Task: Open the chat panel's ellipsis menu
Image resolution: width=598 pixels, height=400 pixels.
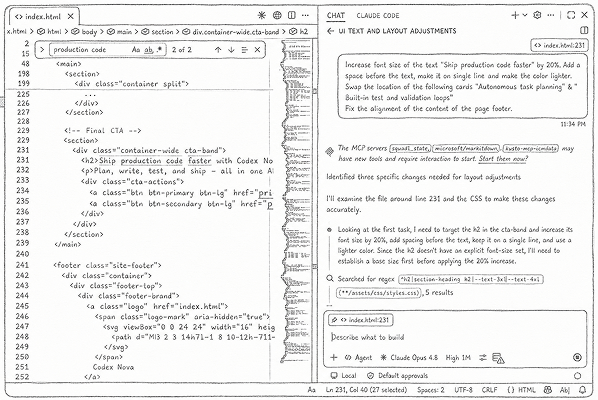Action: point(551,15)
